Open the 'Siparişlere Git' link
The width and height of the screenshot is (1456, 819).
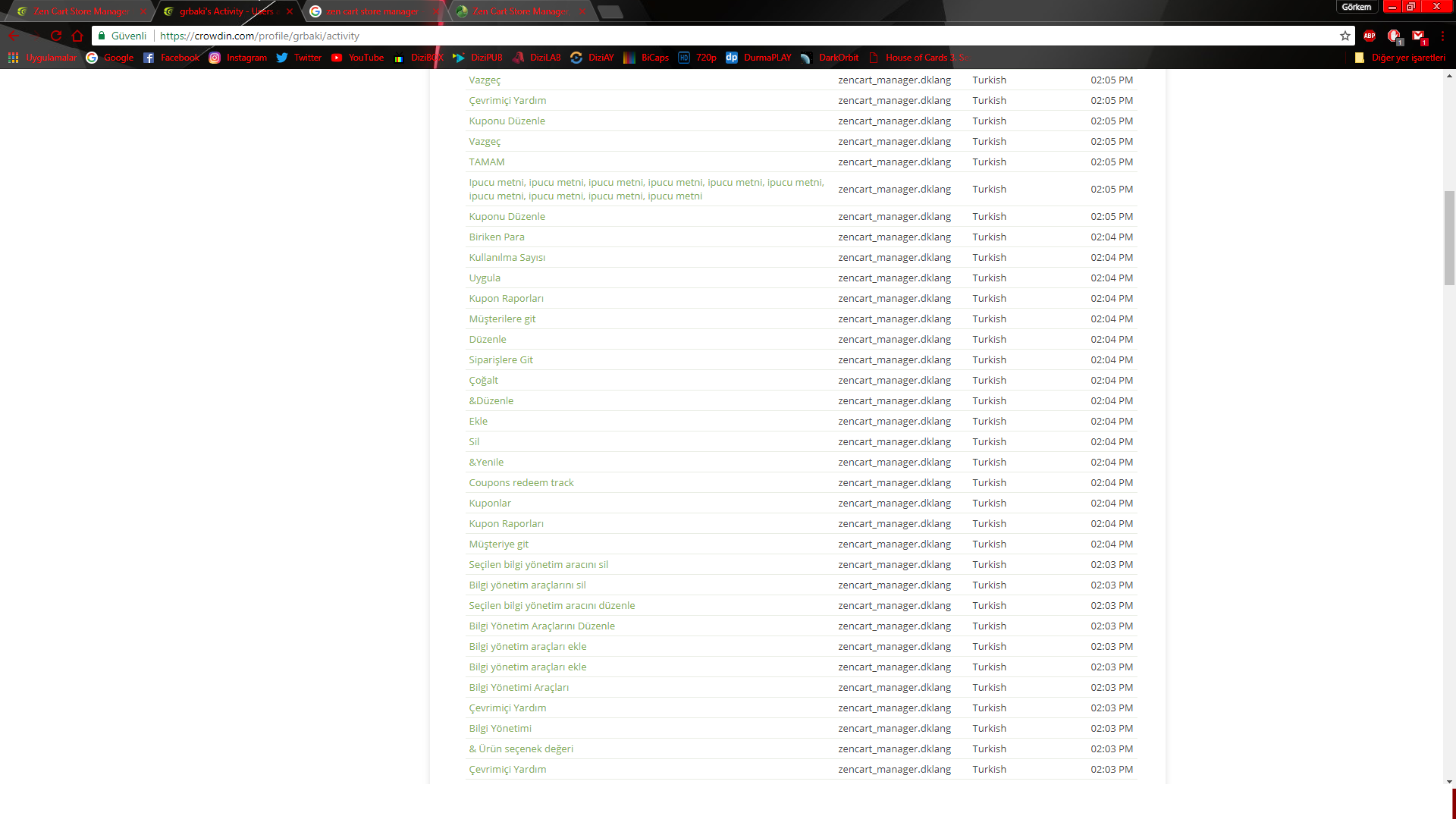pos(500,359)
